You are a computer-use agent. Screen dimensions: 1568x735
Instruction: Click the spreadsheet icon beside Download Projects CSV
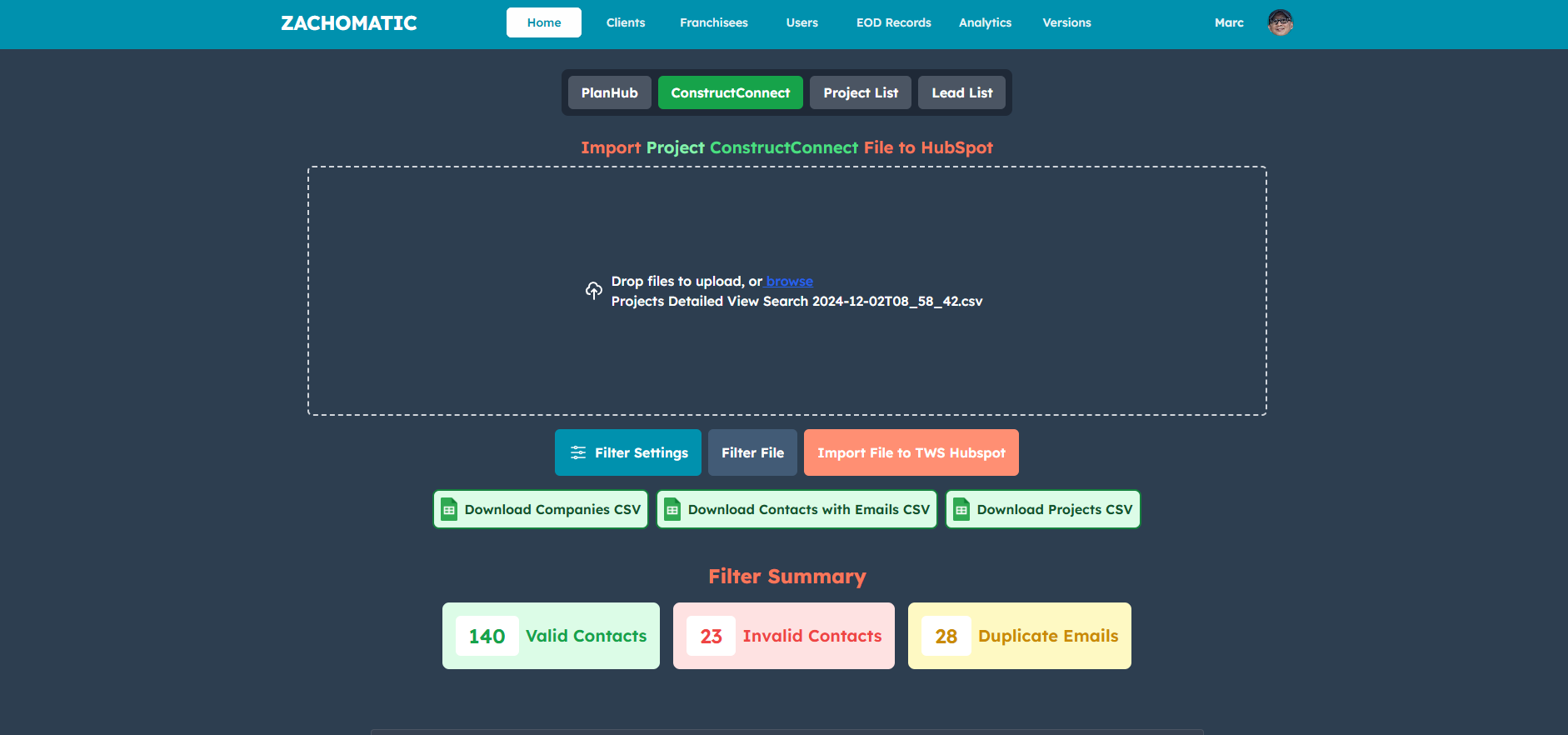tap(961, 509)
